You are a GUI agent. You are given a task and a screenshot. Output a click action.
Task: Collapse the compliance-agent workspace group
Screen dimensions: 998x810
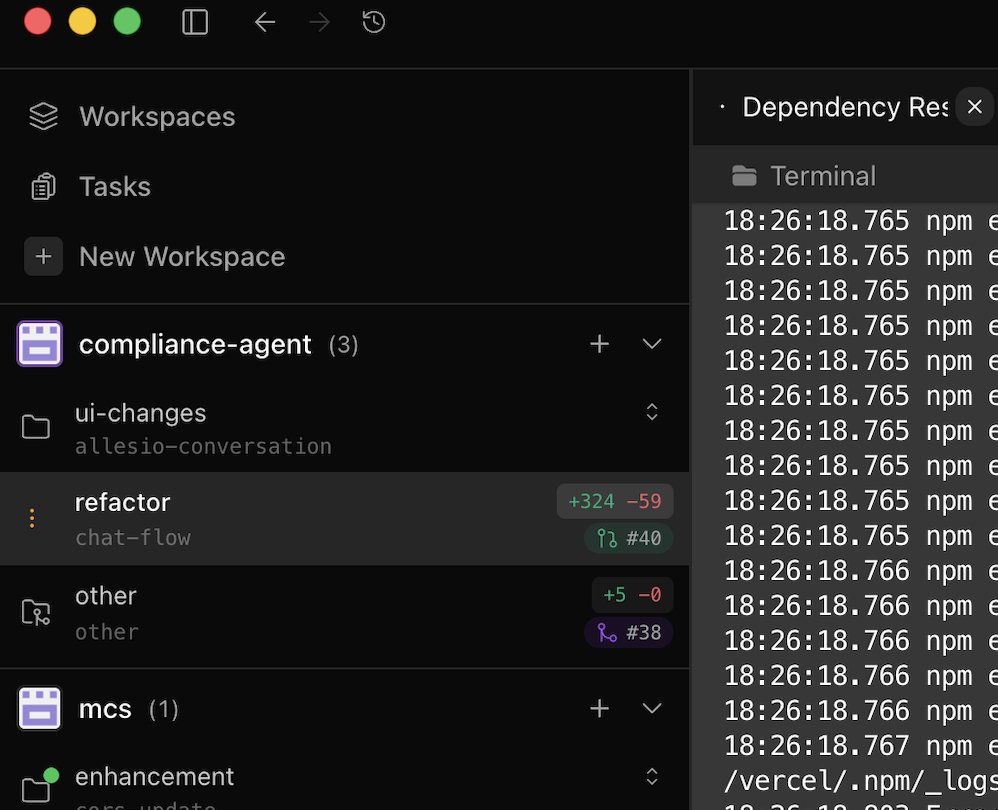coord(652,343)
